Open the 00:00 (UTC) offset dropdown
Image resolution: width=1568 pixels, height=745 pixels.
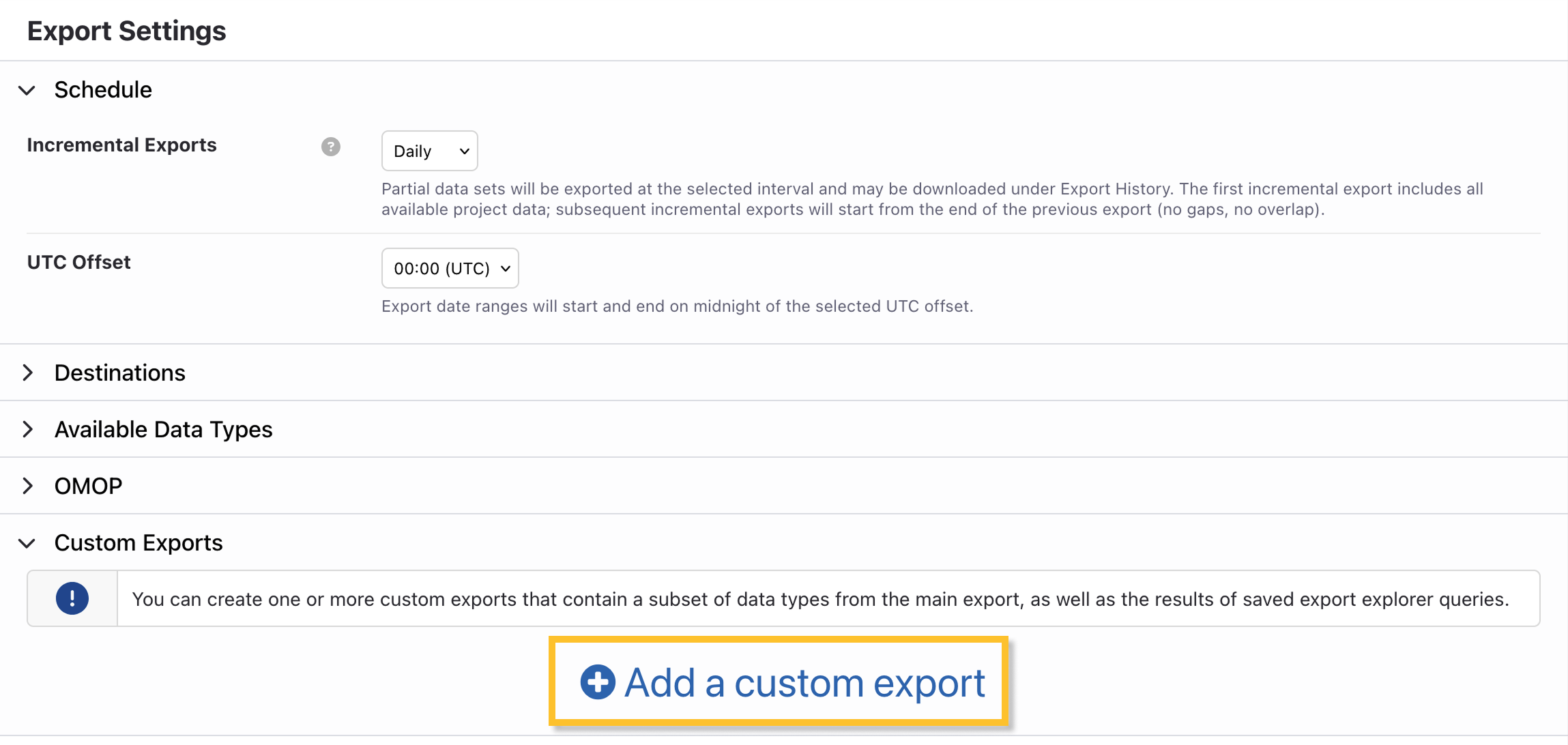pos(450,268)
